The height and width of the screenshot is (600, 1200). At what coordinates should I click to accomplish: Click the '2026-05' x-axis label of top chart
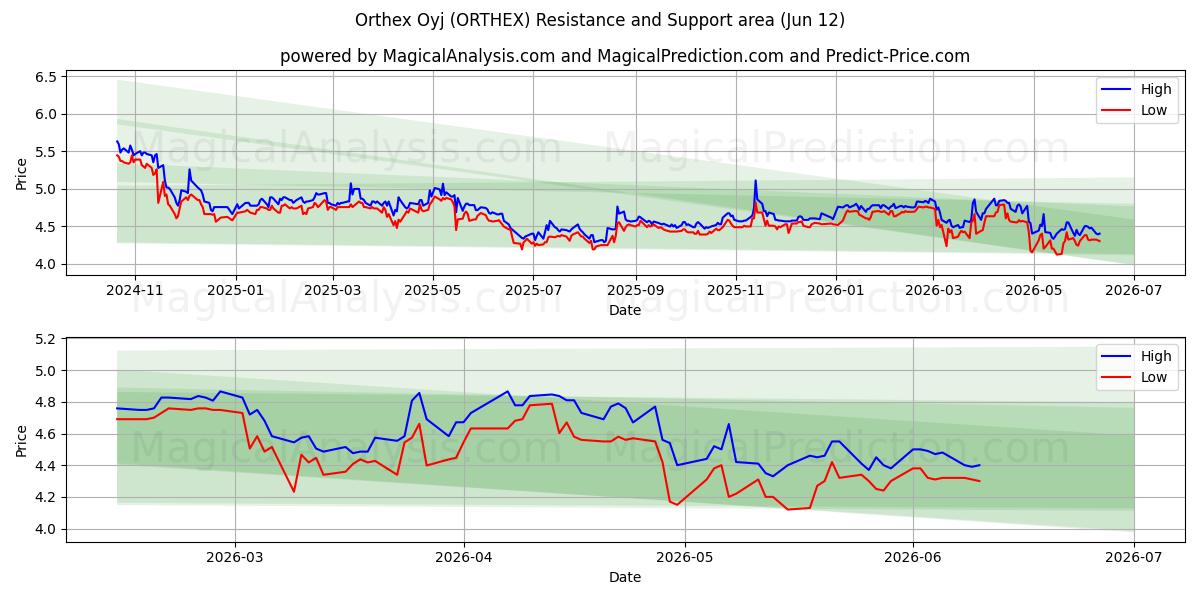pyautogui.click(x=1034, y=292)
